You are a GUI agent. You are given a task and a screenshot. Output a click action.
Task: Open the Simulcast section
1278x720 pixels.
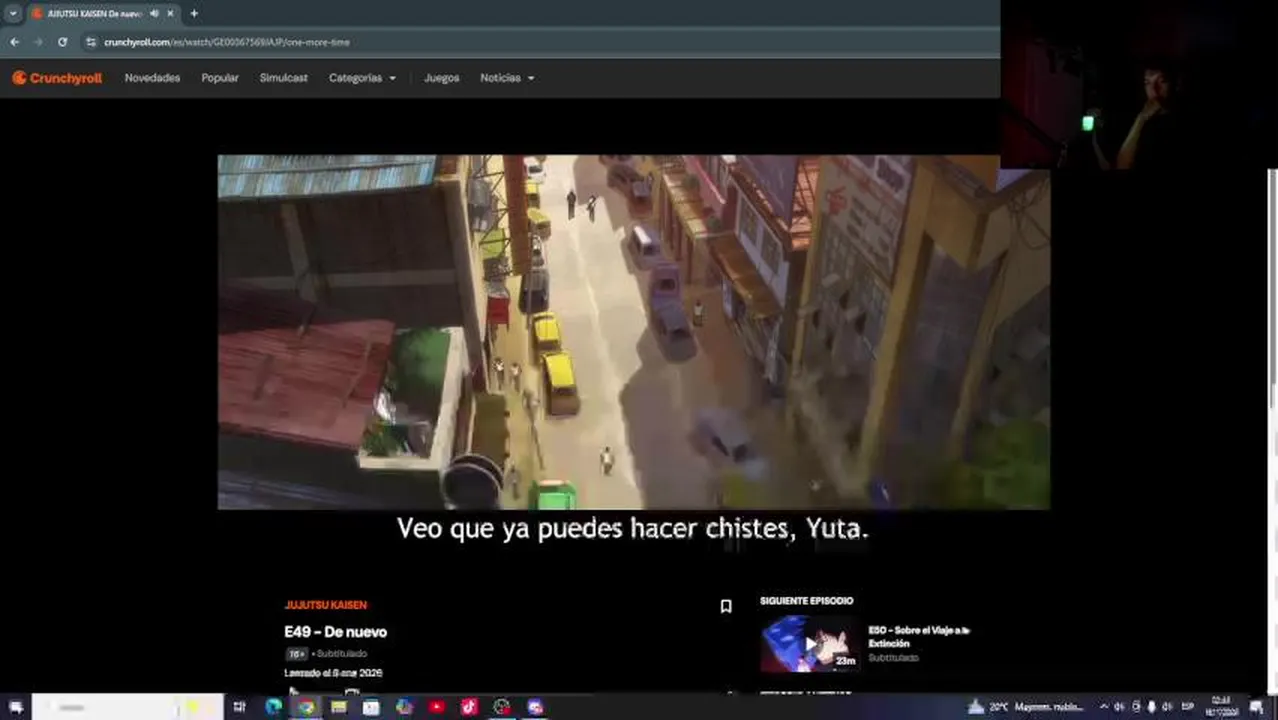[x=284, y=78]
